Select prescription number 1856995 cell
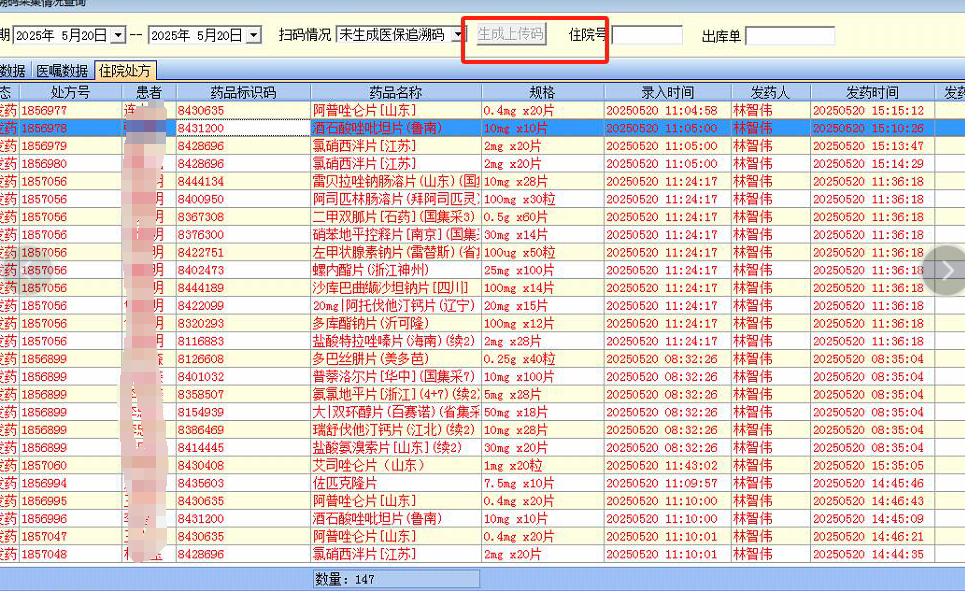The width and height of the screenshot is (965, 591). [x=70, y=501]
